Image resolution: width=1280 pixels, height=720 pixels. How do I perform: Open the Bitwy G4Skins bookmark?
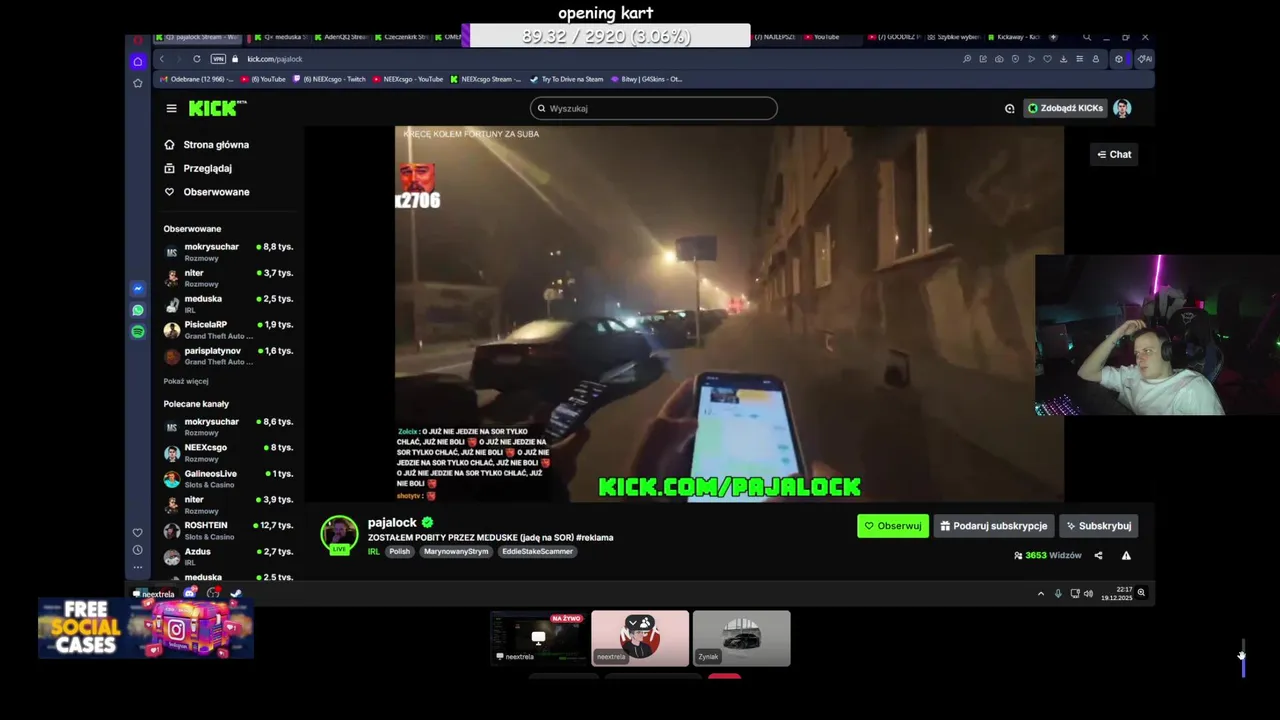646,79
